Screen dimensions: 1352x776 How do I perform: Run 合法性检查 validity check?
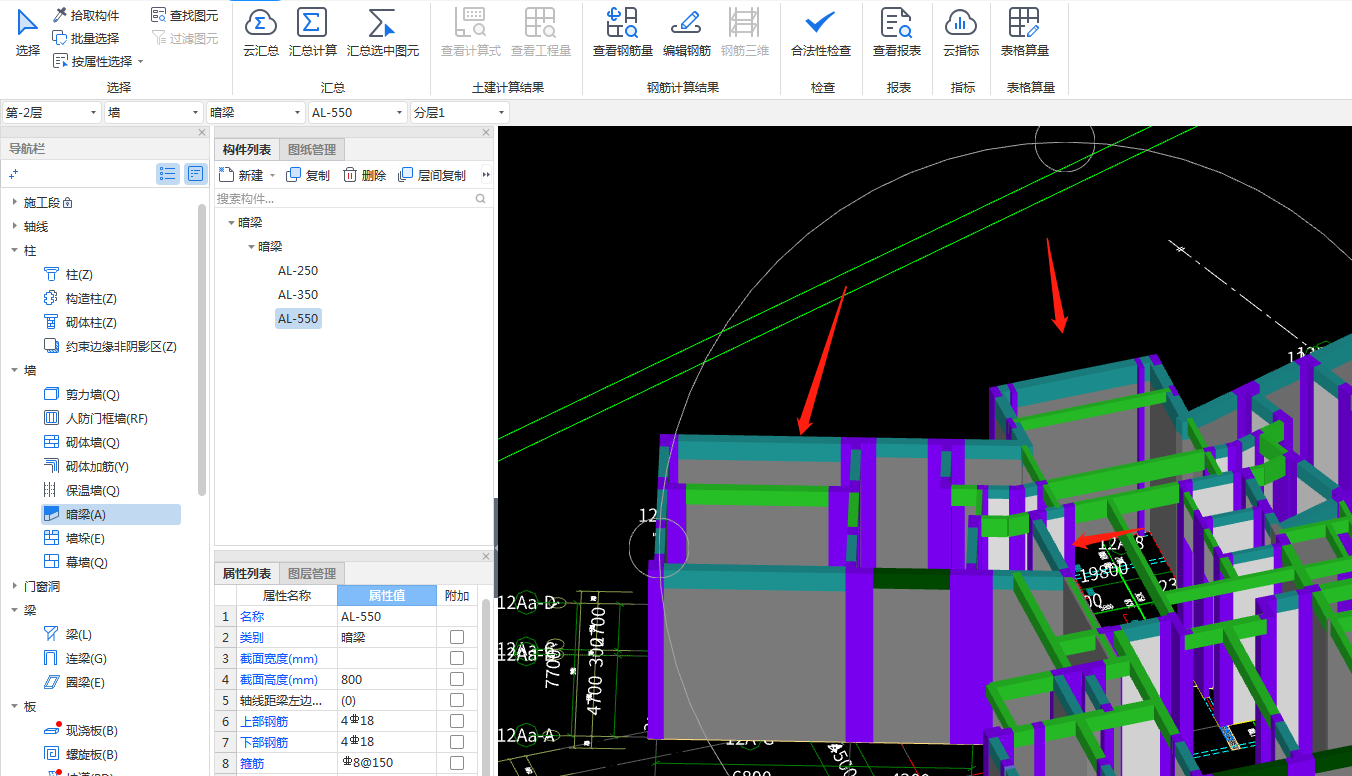(821, 33)
